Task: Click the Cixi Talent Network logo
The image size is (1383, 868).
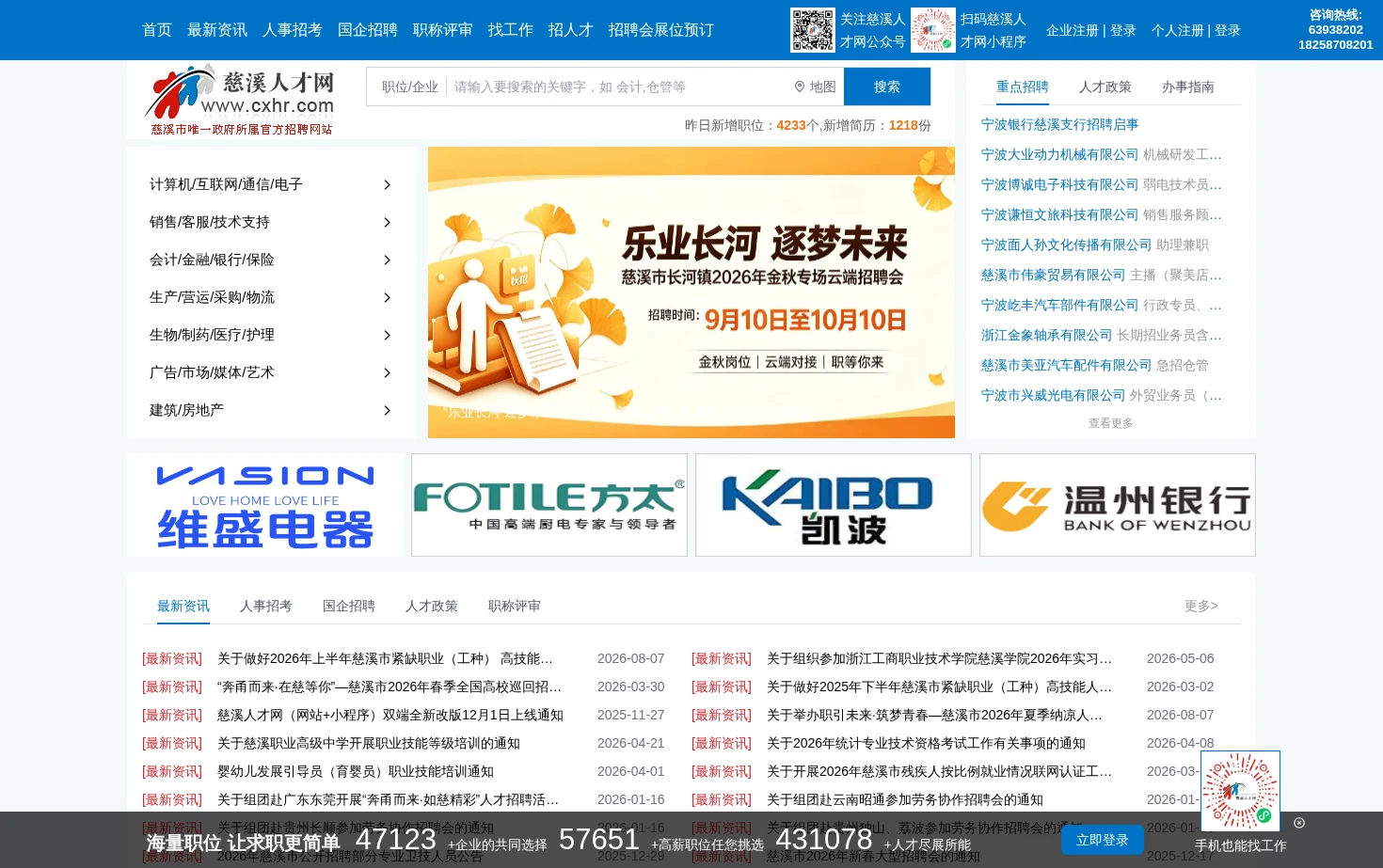Action: (241, 100)
